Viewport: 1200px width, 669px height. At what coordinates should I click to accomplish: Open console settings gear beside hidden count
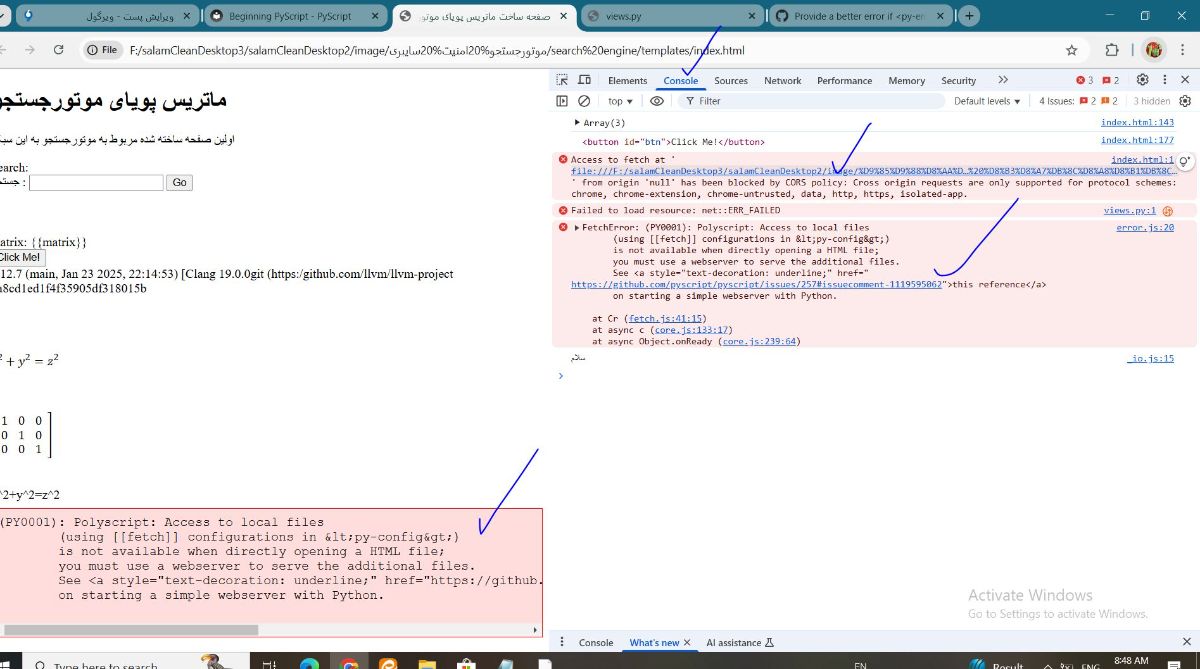coord(1185,101)
